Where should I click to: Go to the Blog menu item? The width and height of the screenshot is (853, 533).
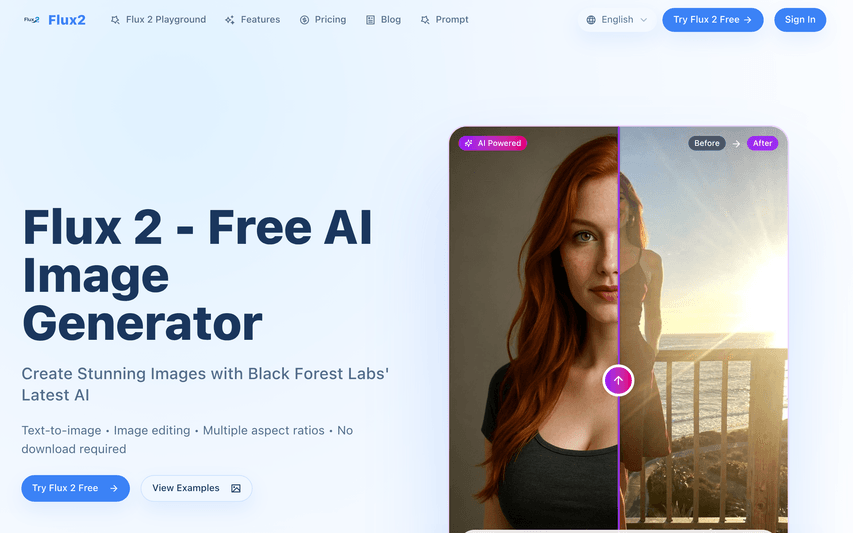click(384, 20)
